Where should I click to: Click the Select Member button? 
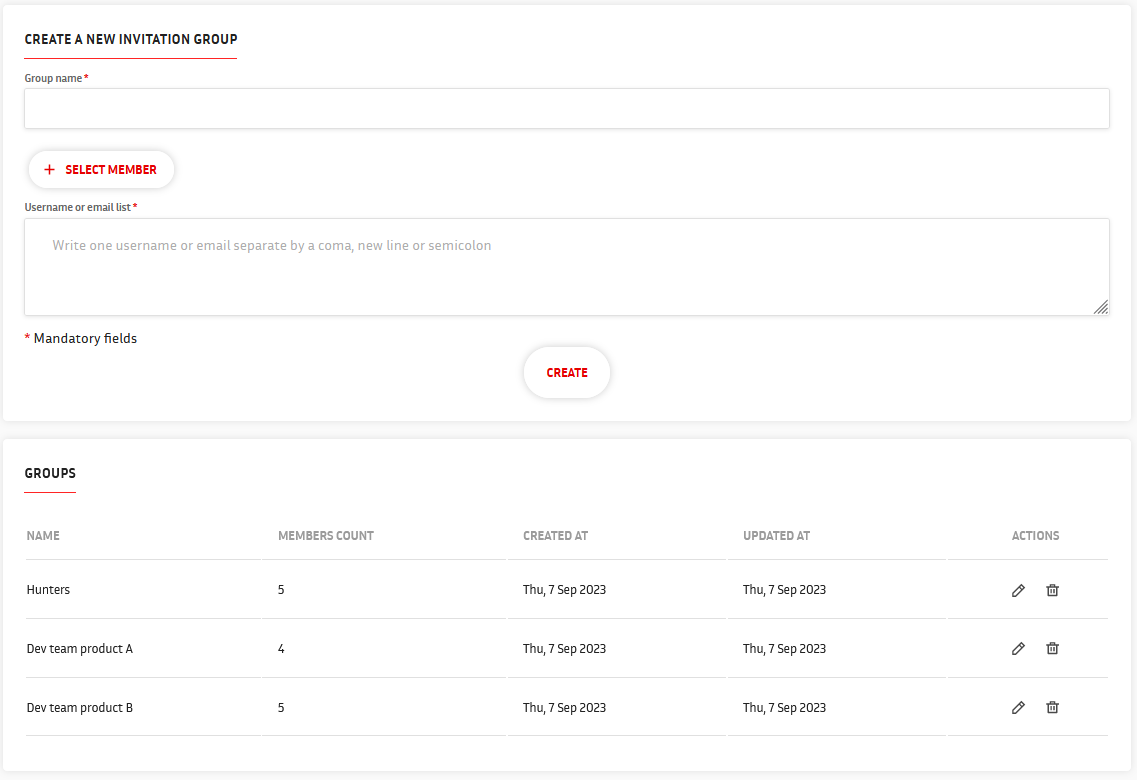click(x=101, y=170)
